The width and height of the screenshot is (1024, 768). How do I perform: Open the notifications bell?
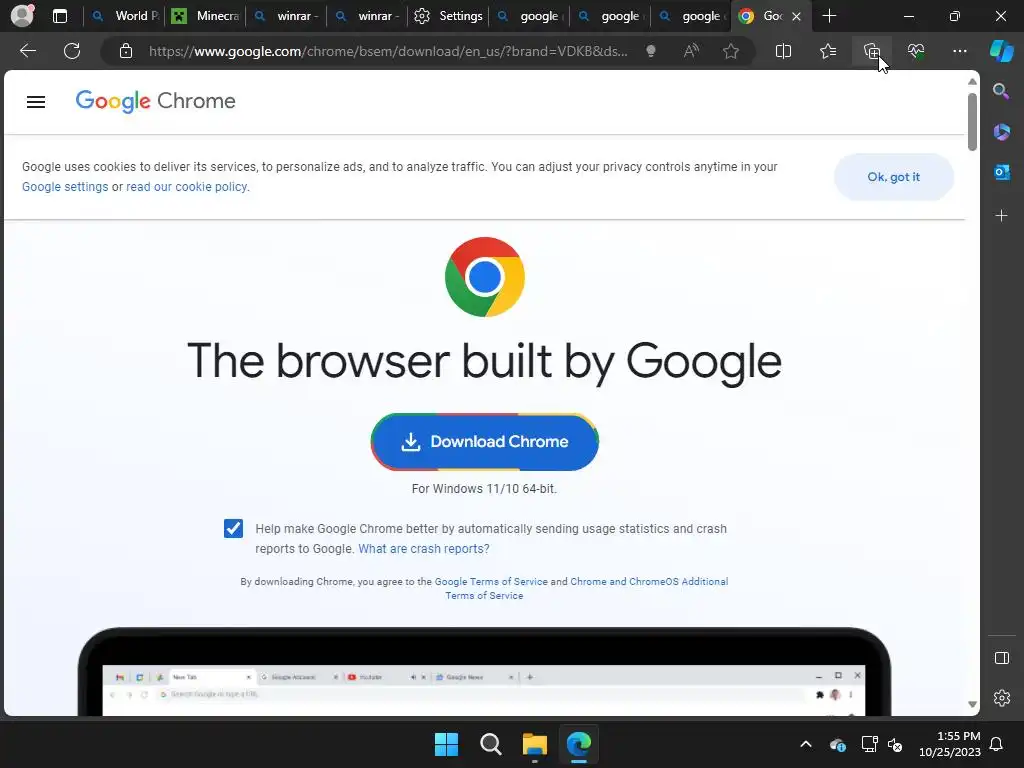(997, 744)
